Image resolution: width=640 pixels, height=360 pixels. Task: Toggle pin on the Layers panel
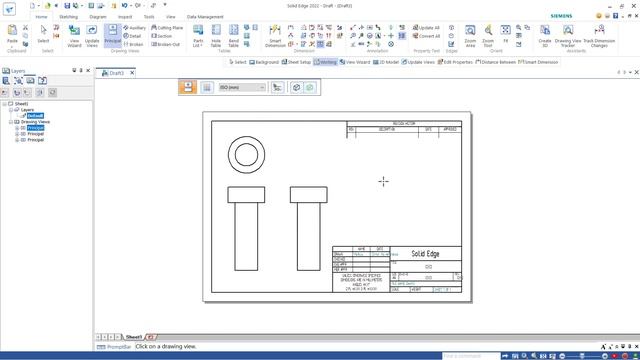(x=81, y=71)
